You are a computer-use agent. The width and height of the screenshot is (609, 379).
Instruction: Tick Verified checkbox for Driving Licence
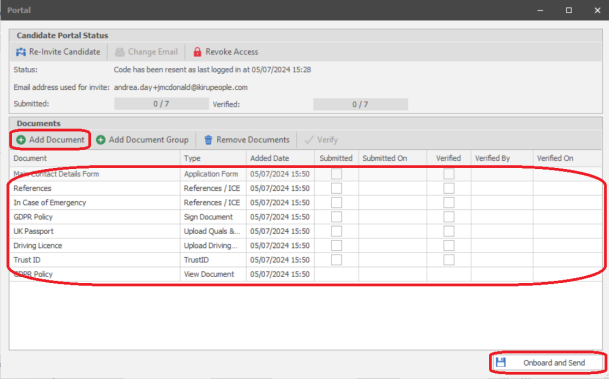click(x=449, y=246)
